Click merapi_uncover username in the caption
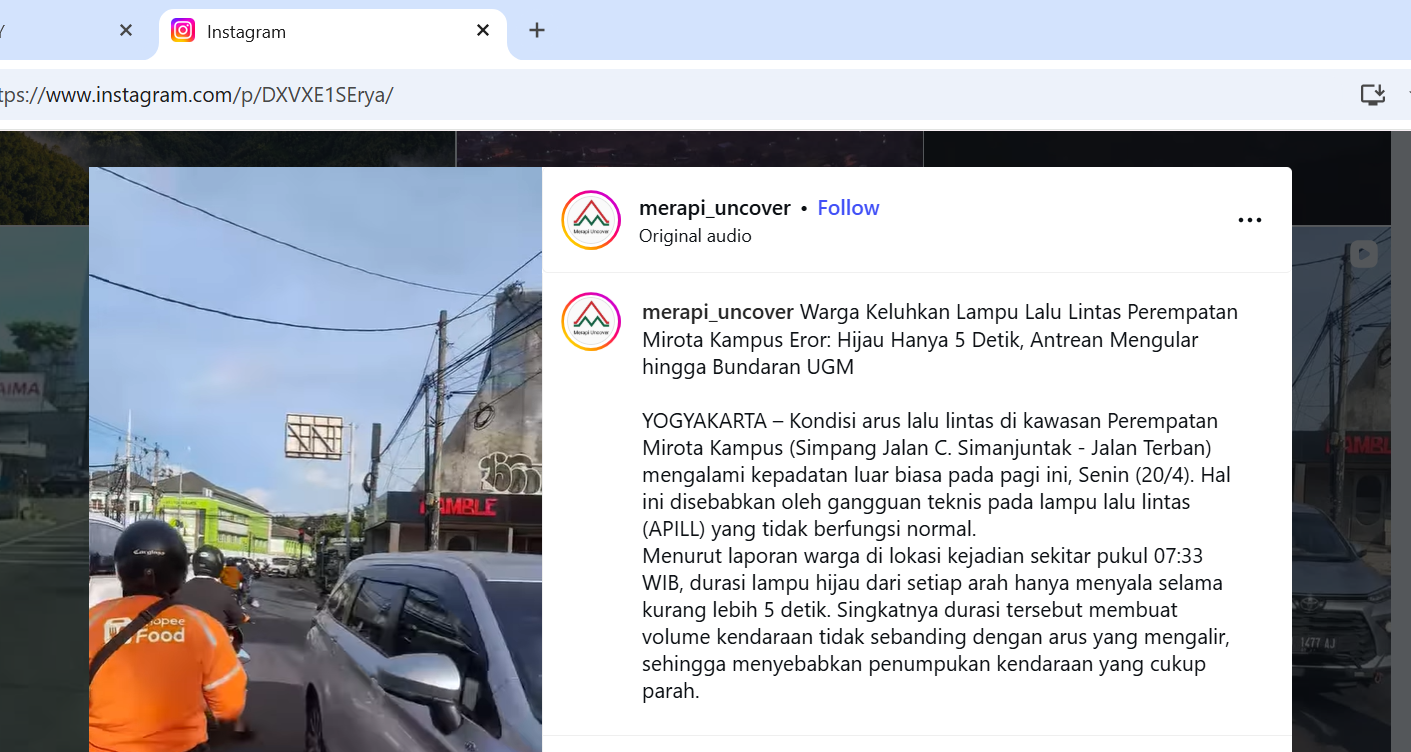Viewport: 1411px width, 752px height. coord(717,312)
